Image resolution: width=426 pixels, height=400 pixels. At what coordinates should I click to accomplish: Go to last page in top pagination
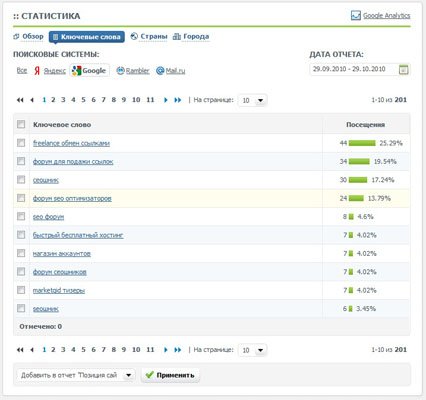[x=178, y=100]
